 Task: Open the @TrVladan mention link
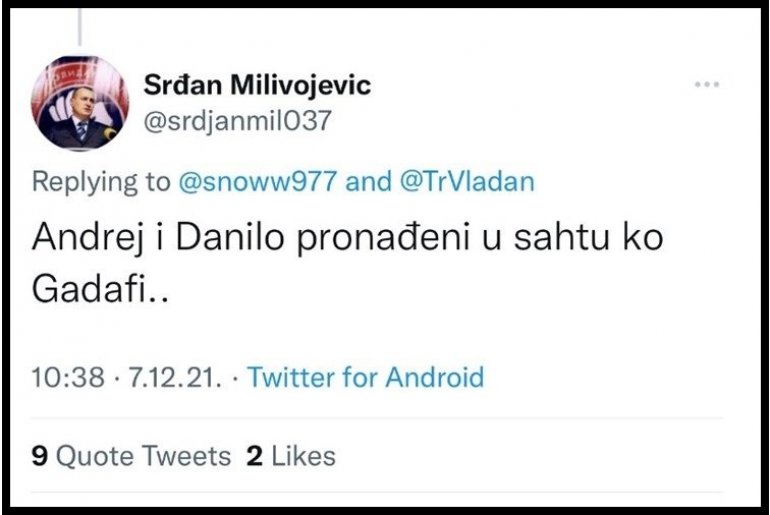[x=467, y=181]
